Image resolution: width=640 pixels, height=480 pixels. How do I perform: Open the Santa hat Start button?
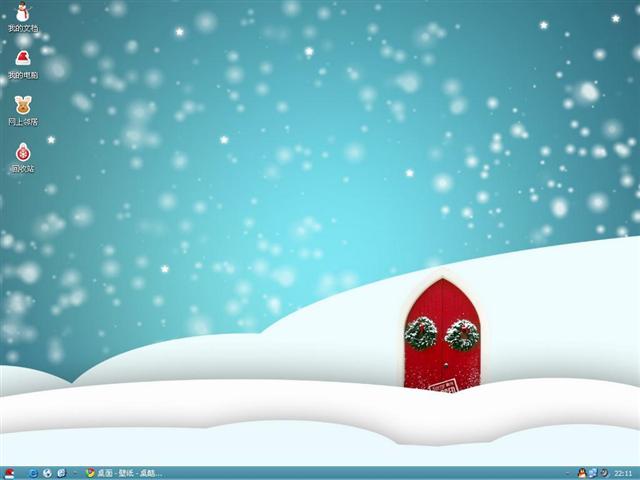point(9,473)
